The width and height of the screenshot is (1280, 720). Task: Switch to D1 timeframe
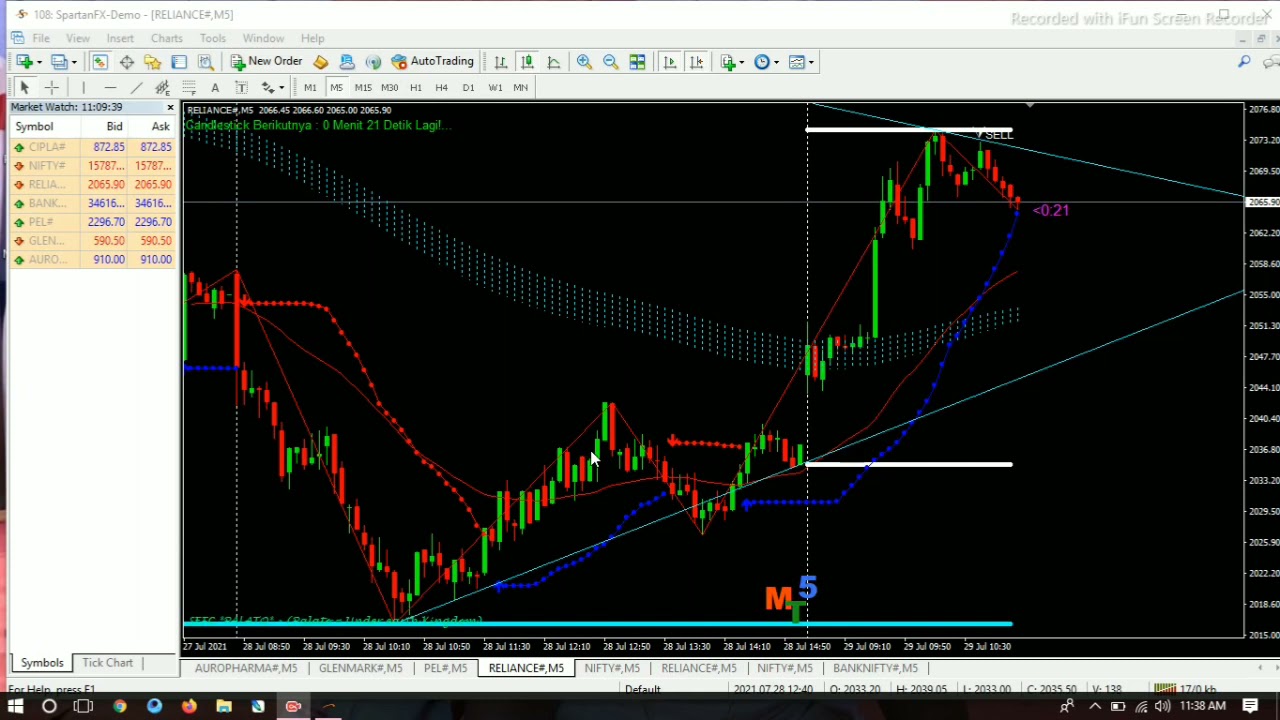click(468, 88)
